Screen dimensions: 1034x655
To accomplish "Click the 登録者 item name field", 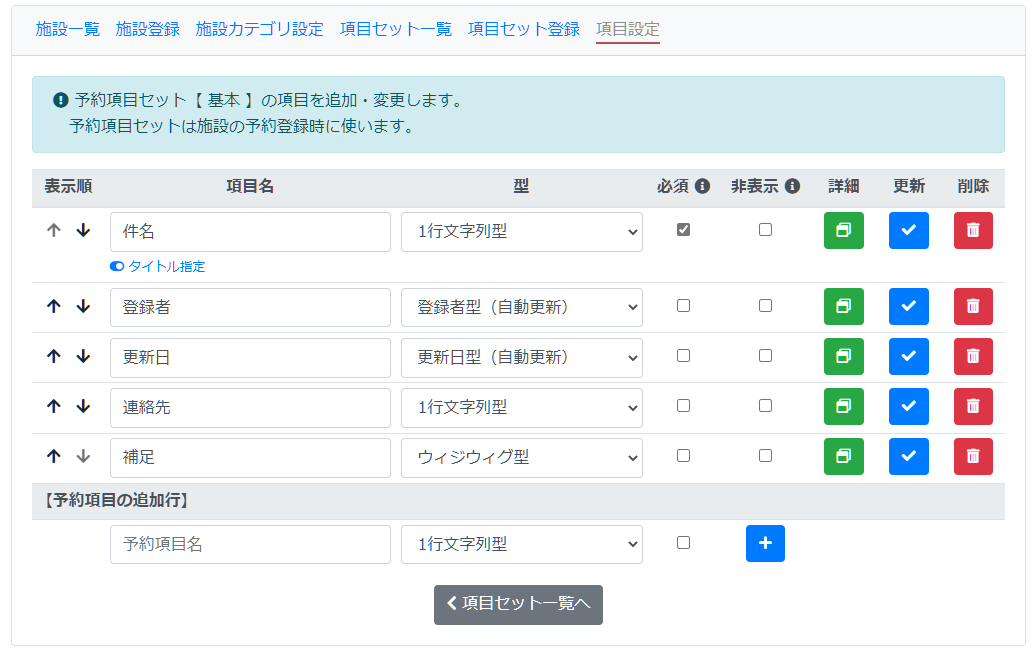I will [251, 307].
